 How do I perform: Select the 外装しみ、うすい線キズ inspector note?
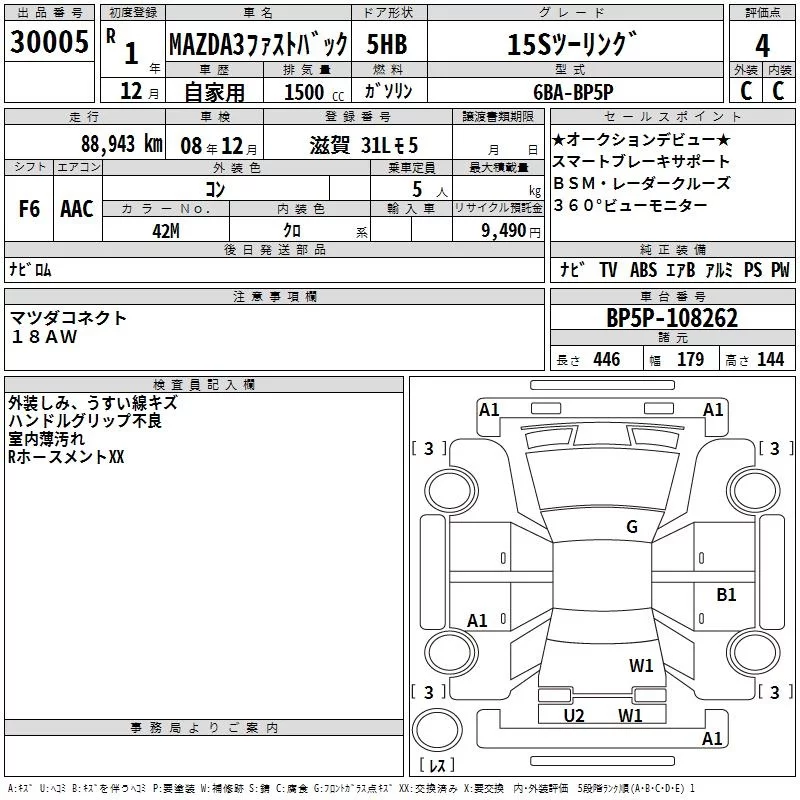click(93, 403)
